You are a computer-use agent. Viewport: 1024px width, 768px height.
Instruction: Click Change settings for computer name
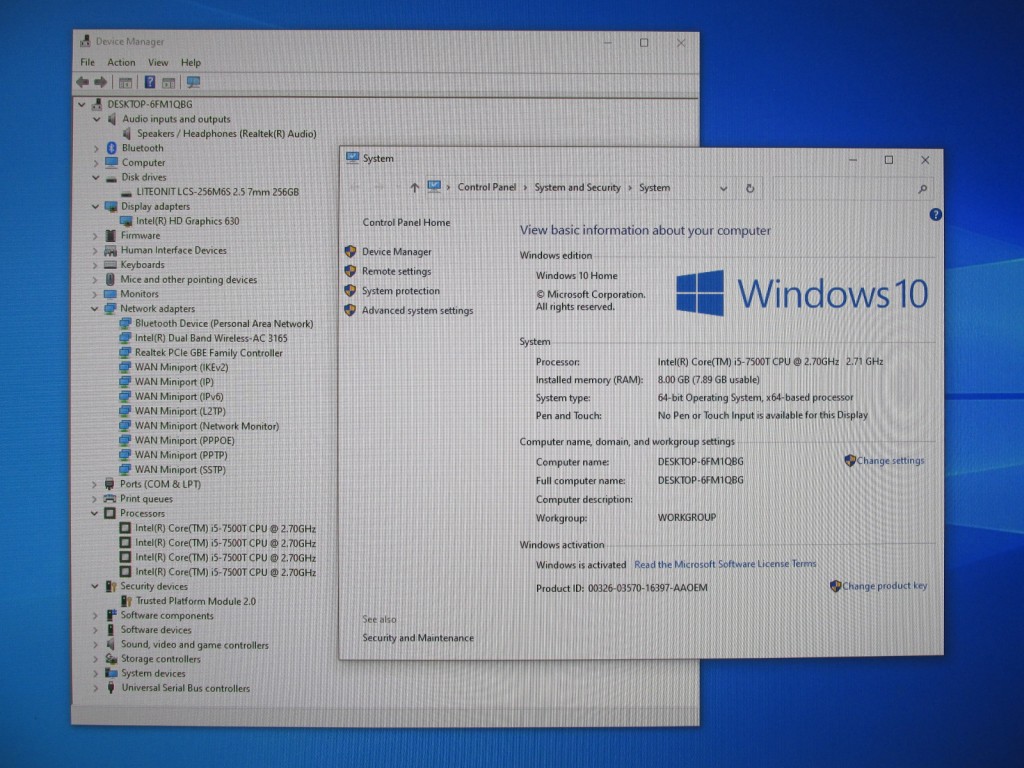(x=890, y=460)
